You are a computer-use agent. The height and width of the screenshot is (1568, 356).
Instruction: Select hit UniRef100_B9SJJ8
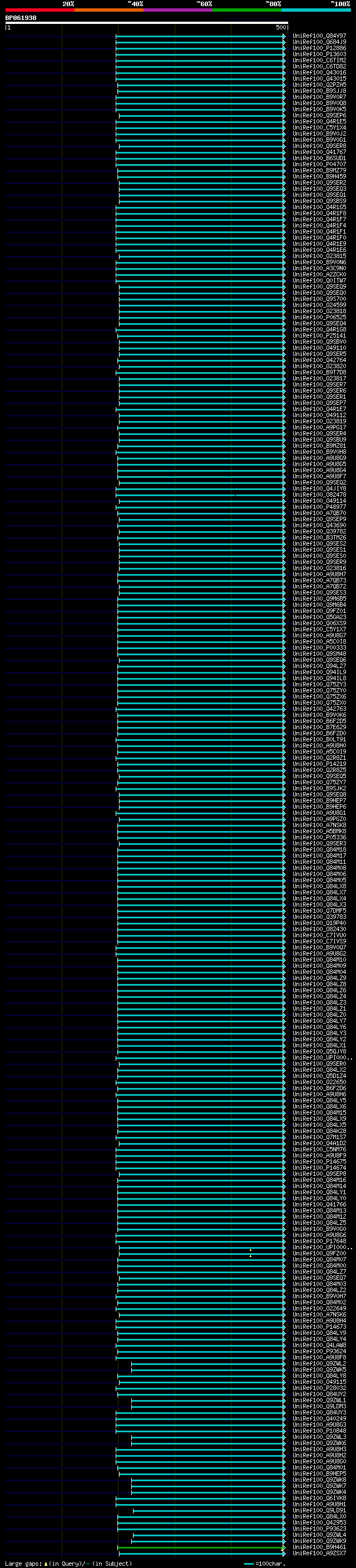coord(319,91)
